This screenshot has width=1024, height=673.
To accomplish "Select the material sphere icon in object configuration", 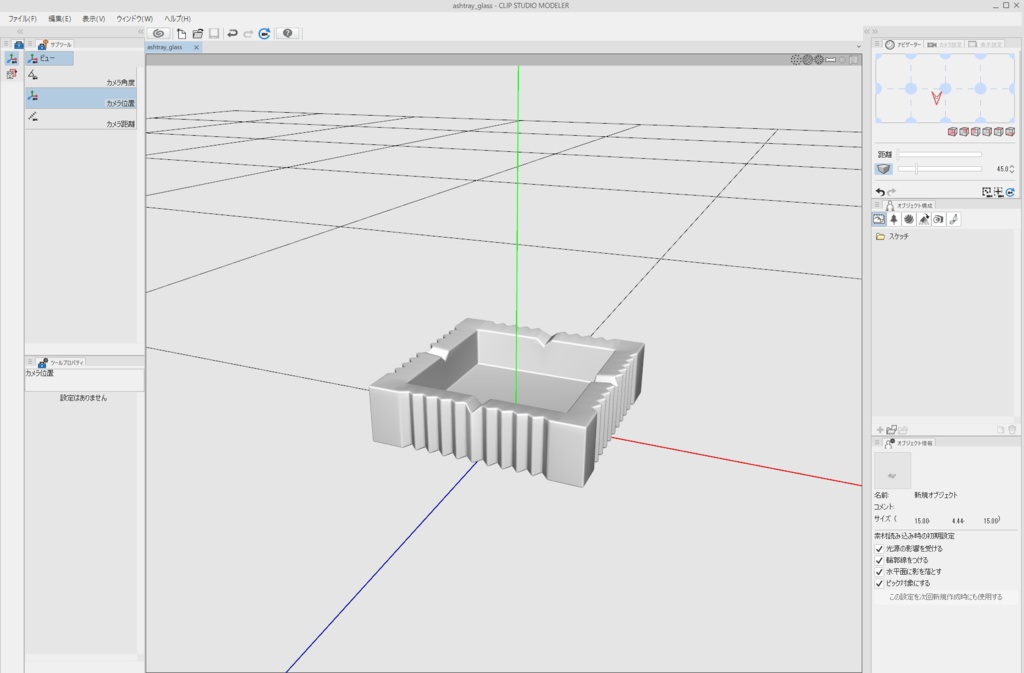I will pos(908,218).
